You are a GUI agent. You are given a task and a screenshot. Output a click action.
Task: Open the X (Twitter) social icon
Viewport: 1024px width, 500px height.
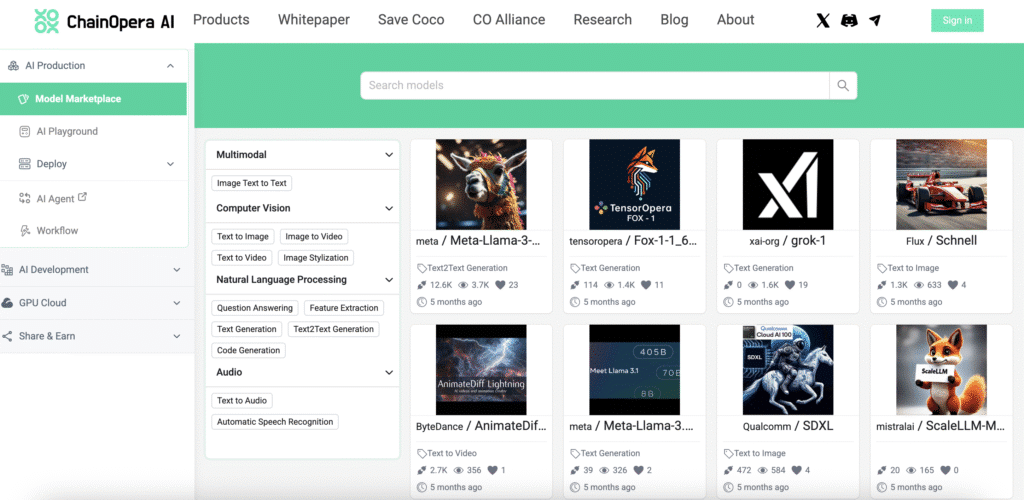point(823,20)
